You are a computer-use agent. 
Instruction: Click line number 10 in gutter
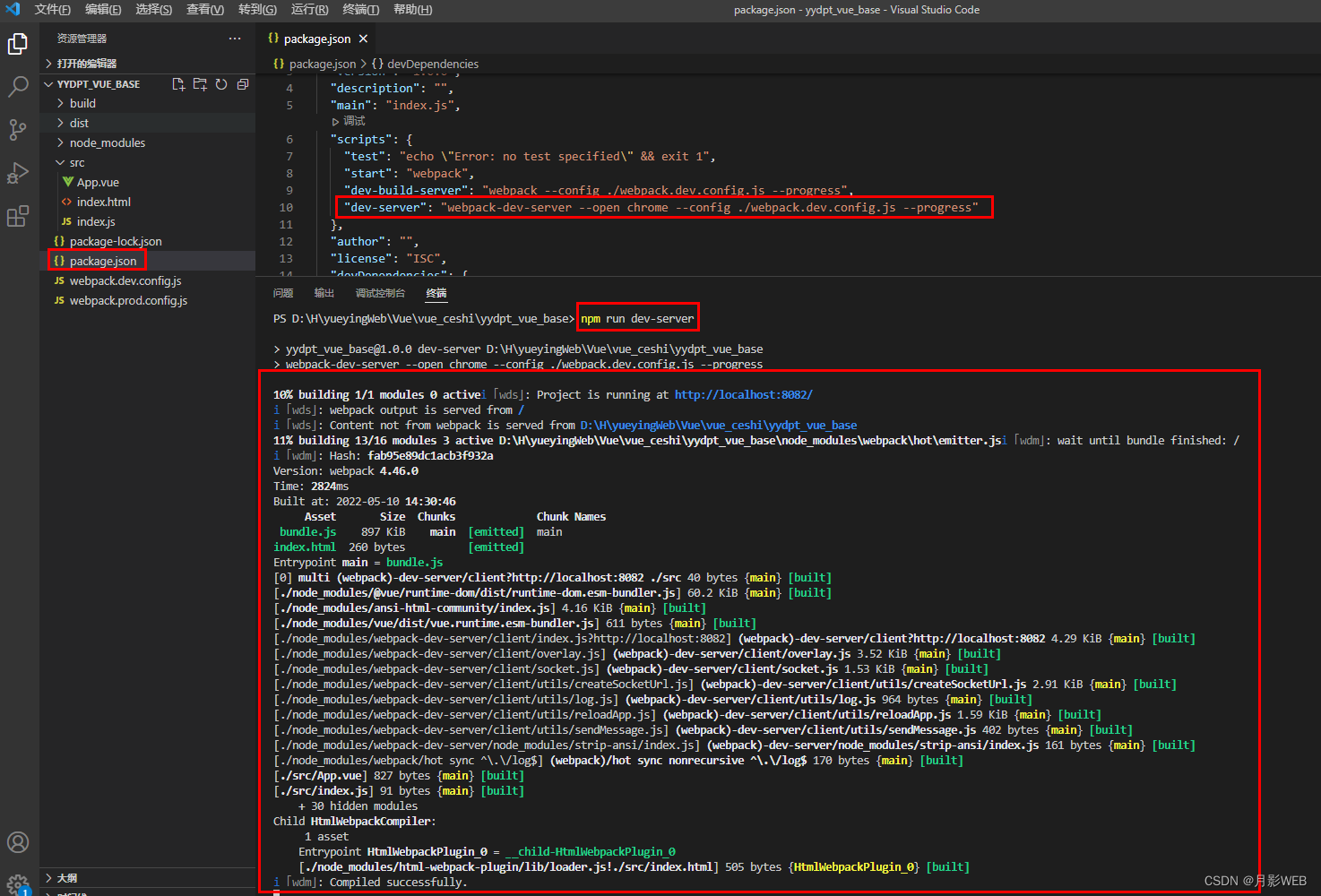coord(286,207)
